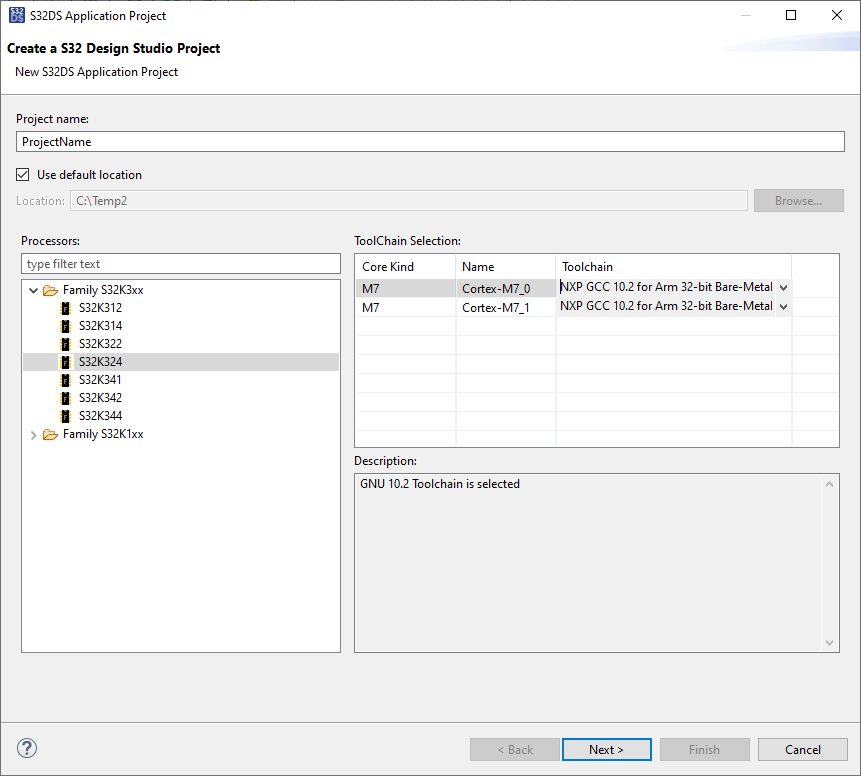Click the S32K322 chip icon
The image size is (861, 776).
tap(65, 344)
